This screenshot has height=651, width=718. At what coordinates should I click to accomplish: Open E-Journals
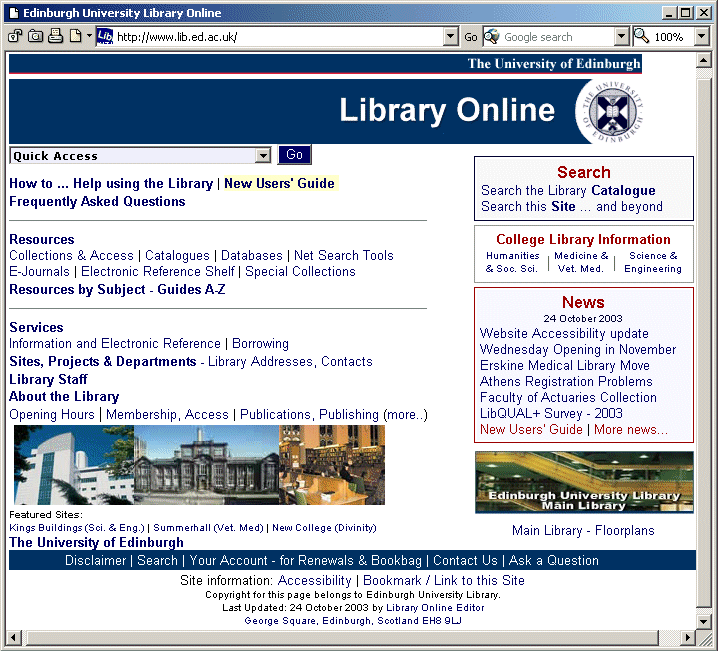click(x=39, y=271)
